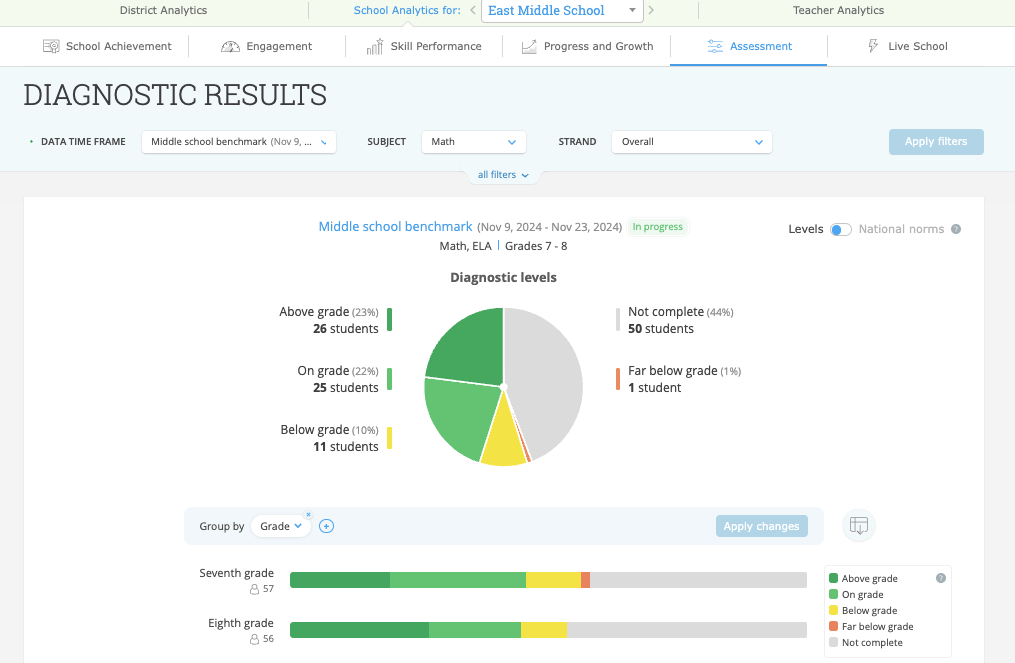Switch to the Teacher Analytics tab
Viewport: 1015px width, 663px height.
tap(840, 11)
